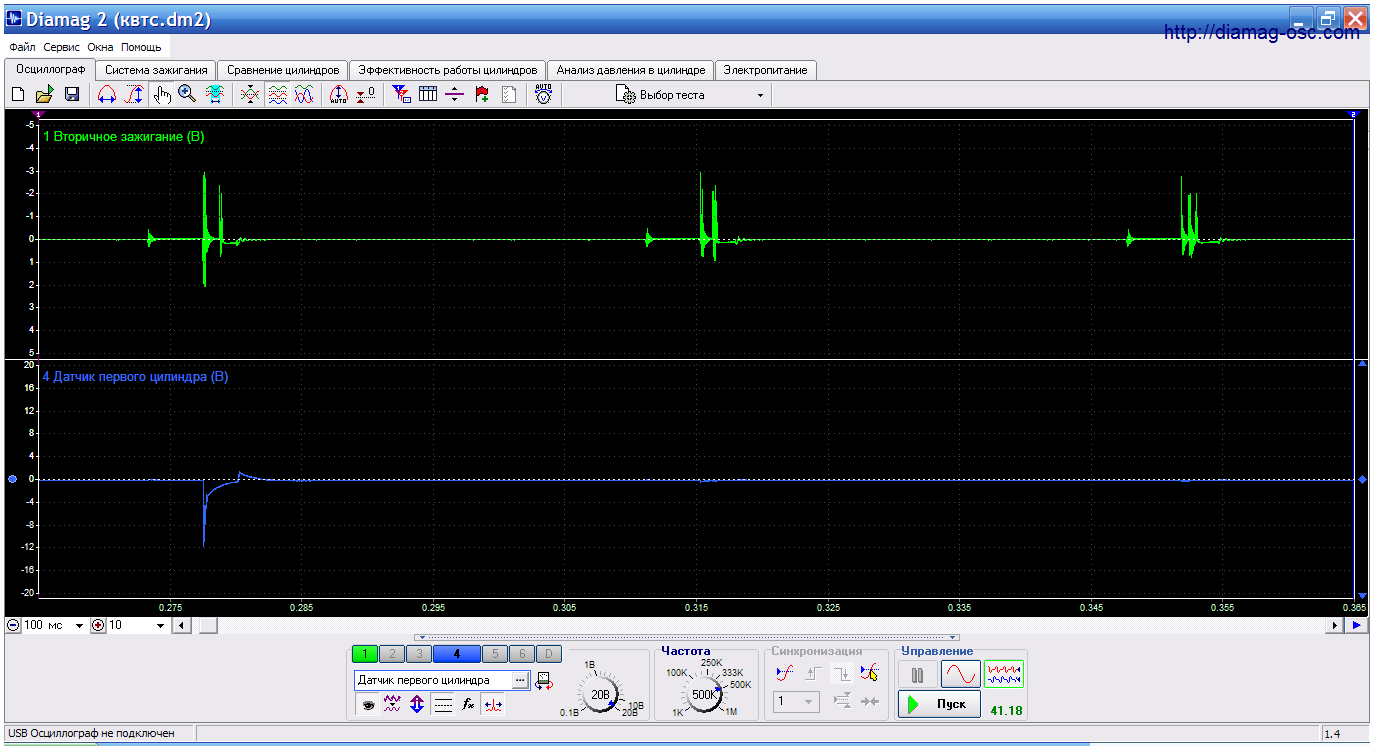Viewport: 1374px width, 746px height.
Task: Select the Осциллограф tab
Action: click(x=51, y=69)
